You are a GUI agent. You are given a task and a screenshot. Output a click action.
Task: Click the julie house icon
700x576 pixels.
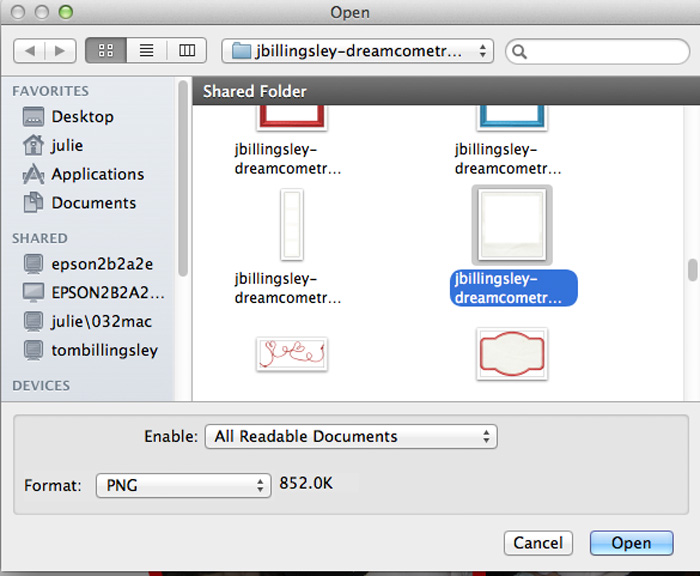(x=33, y=145)
